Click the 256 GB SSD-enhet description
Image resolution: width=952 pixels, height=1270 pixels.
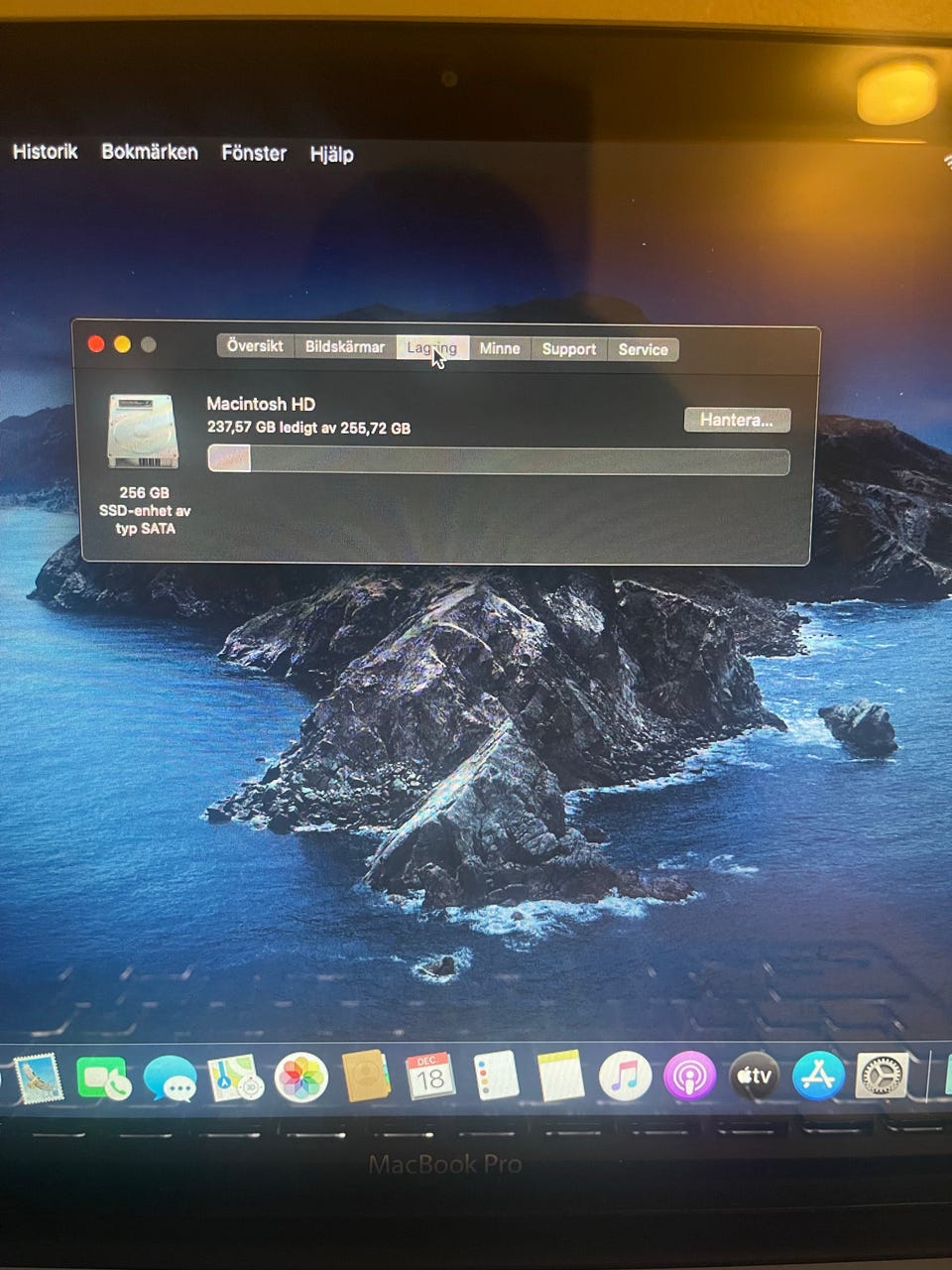tap(145, 511)
